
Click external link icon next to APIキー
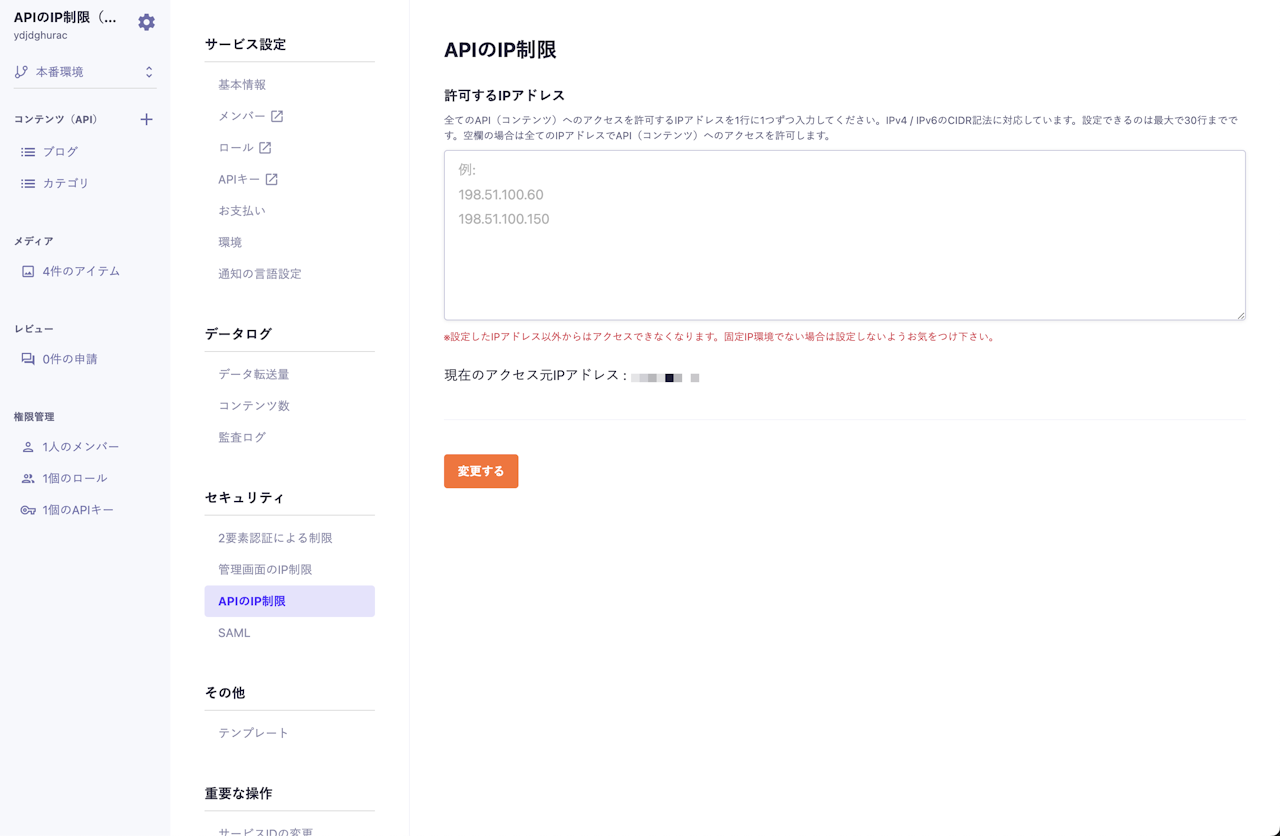click(271, 180)
